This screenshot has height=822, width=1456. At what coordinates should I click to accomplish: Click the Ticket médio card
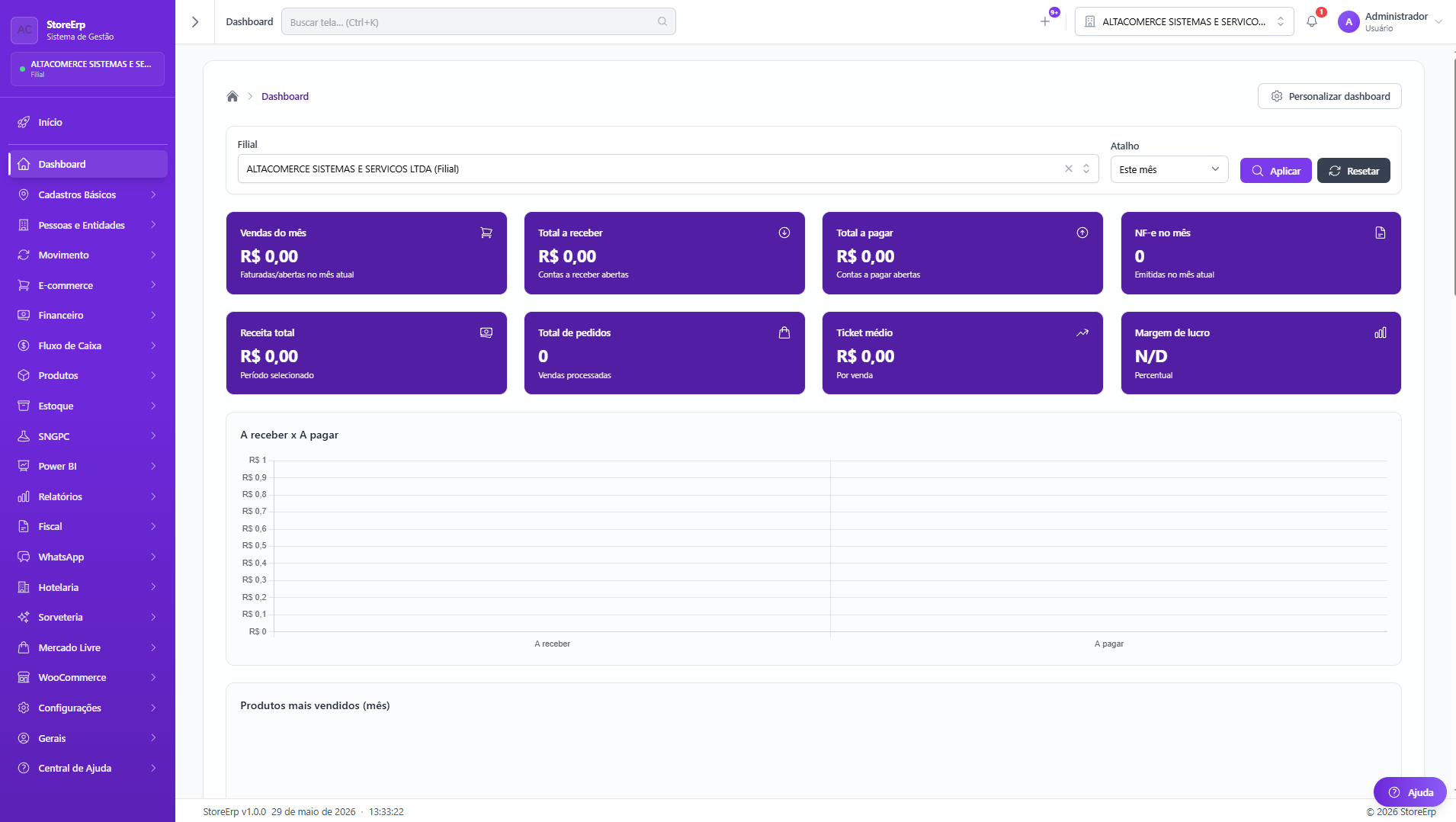[963, 353]
